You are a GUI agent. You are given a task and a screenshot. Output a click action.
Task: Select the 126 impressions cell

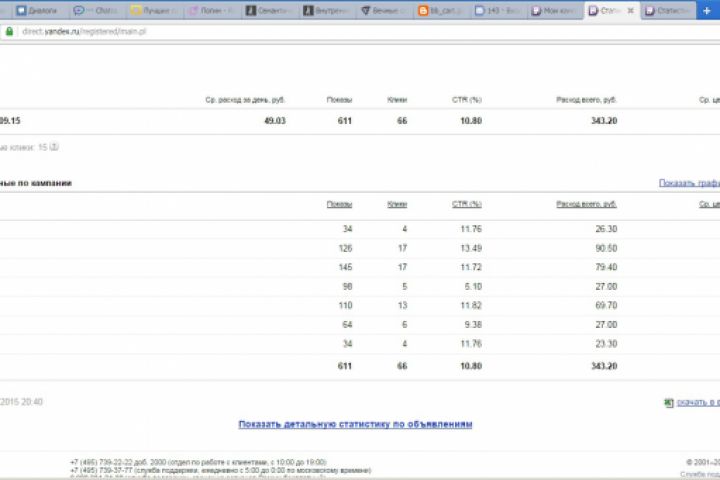click(345, 248)
